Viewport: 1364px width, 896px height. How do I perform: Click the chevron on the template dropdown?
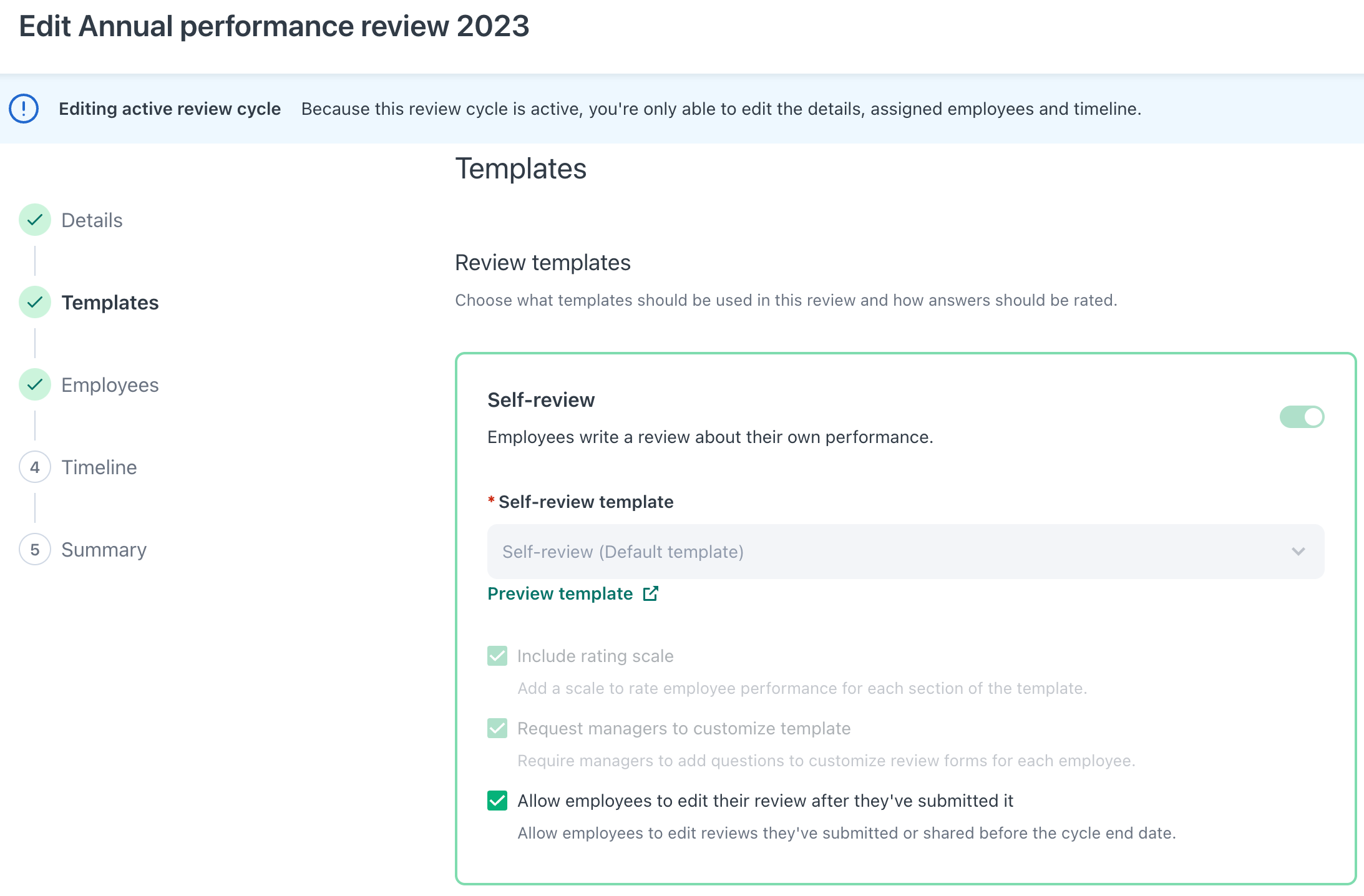[x=1298, y=552]
